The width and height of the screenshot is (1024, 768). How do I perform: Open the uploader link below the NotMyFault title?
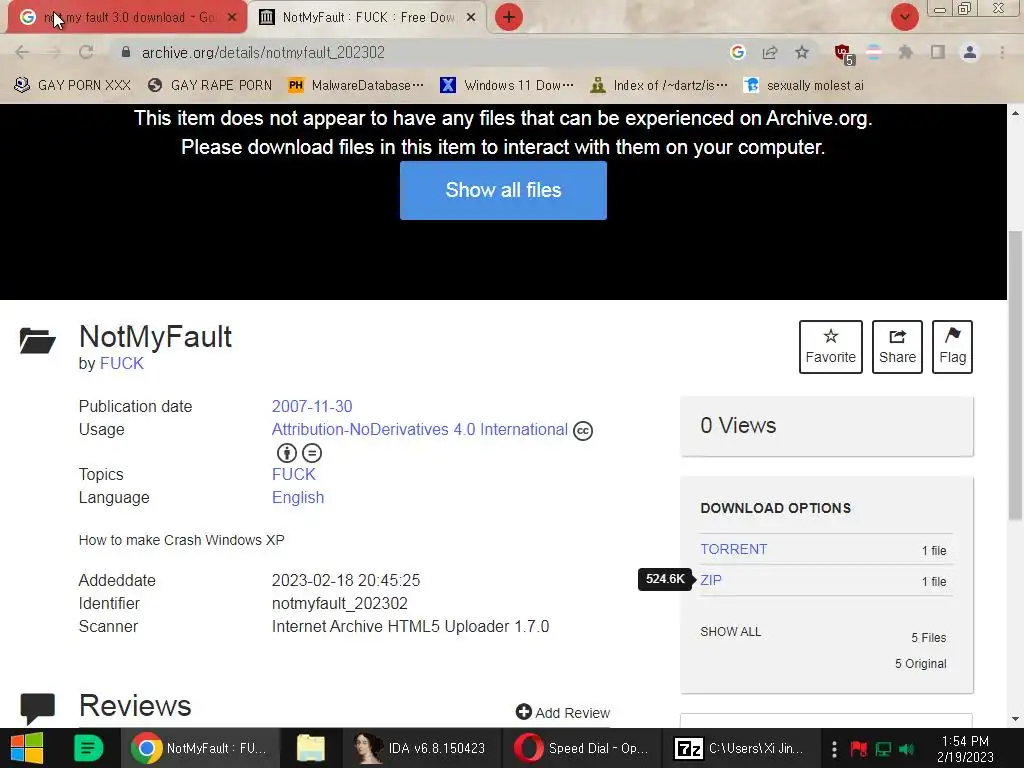click(x=121, y=364)
